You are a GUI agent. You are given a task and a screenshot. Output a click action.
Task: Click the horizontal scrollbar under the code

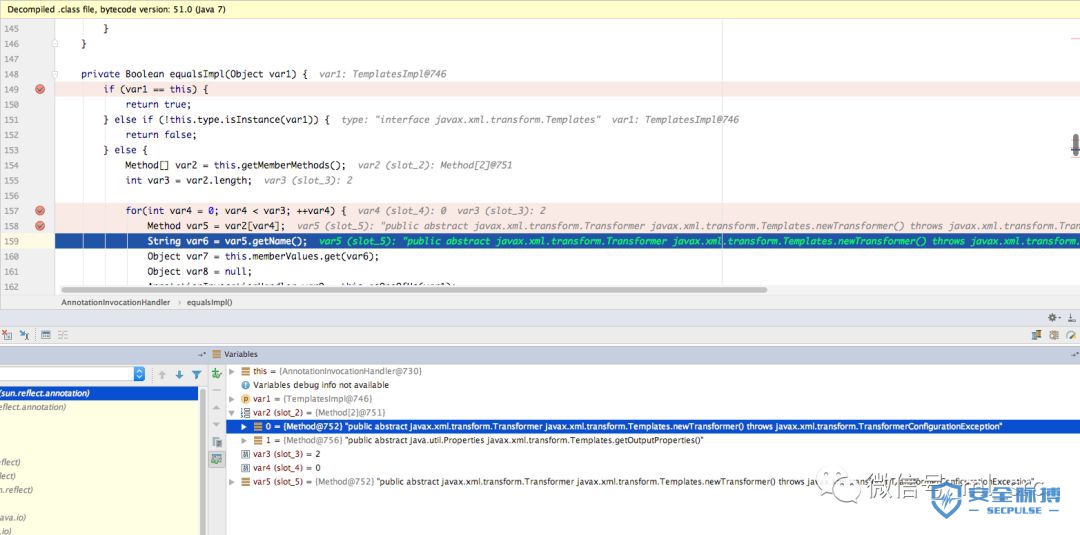point(414,290)
